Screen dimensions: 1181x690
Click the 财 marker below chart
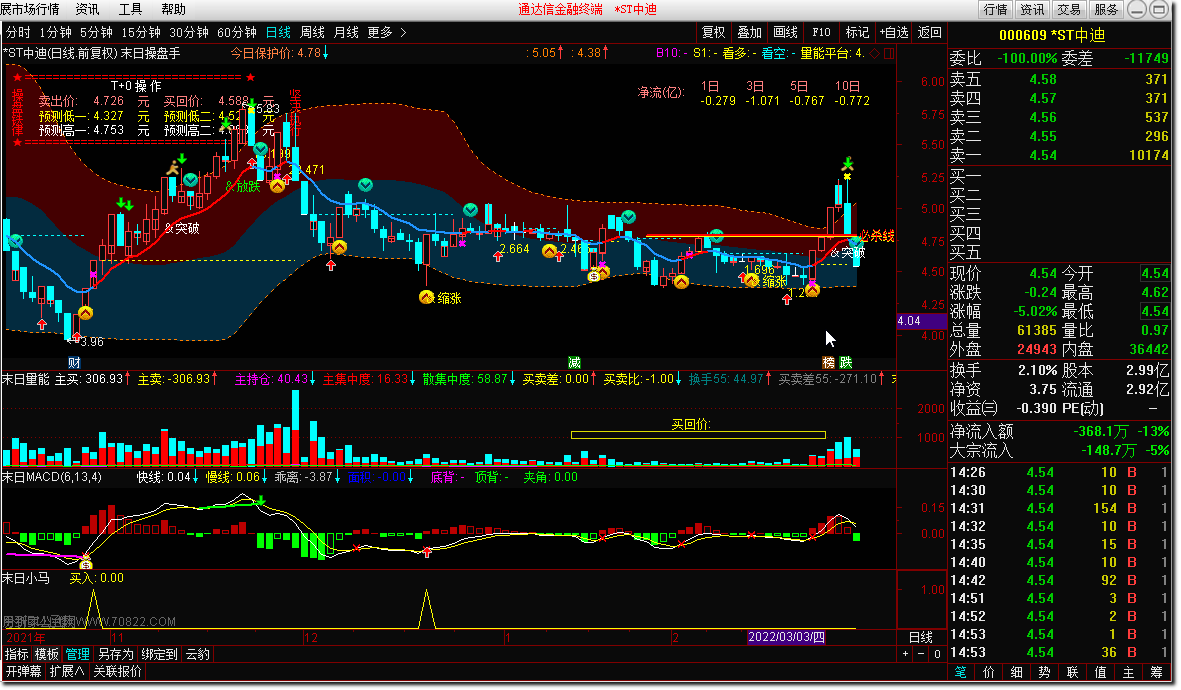[74, 362]
